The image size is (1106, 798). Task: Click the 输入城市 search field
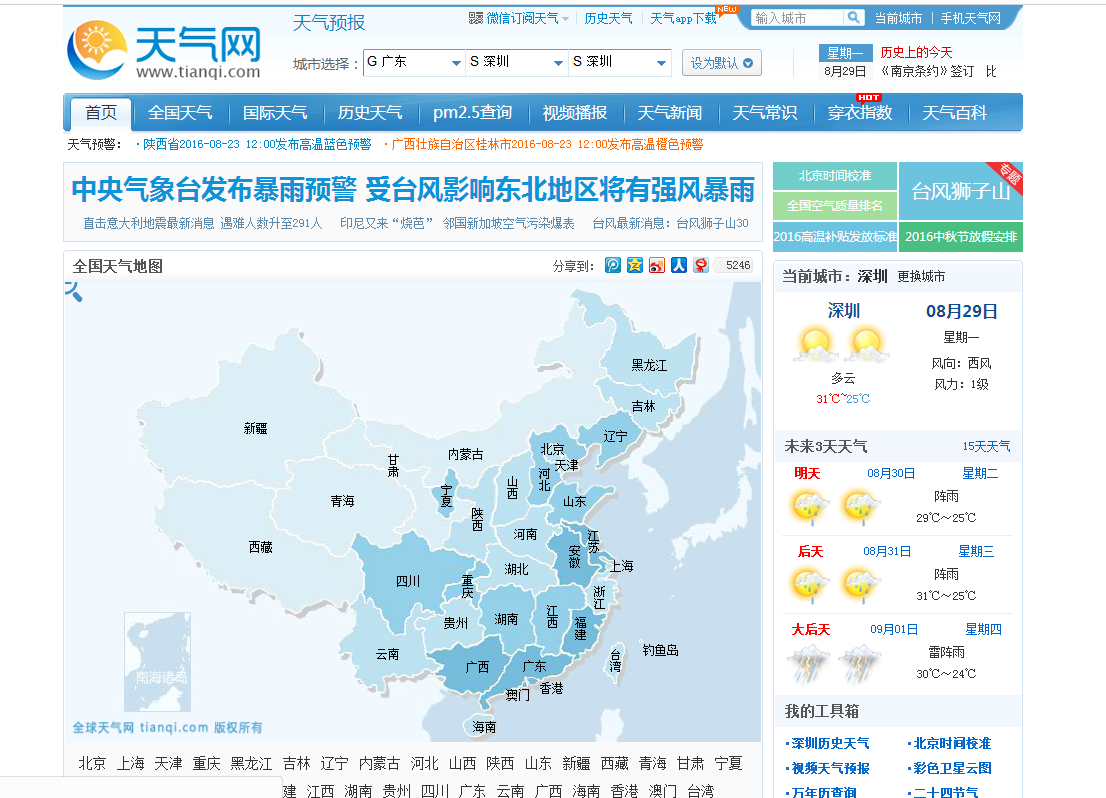click(x=797, y=18)
